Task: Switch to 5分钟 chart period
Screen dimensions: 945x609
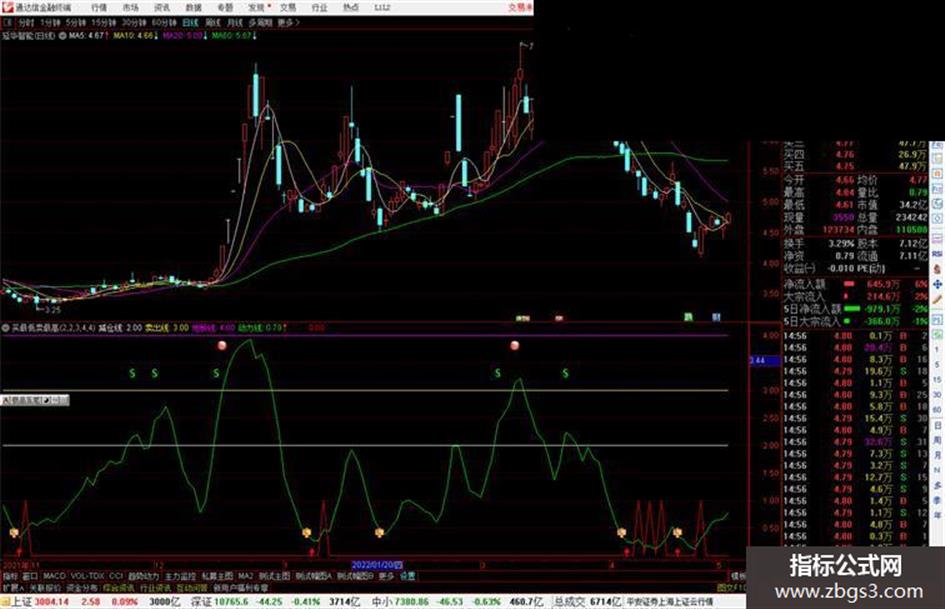Action: coord(76,22)
